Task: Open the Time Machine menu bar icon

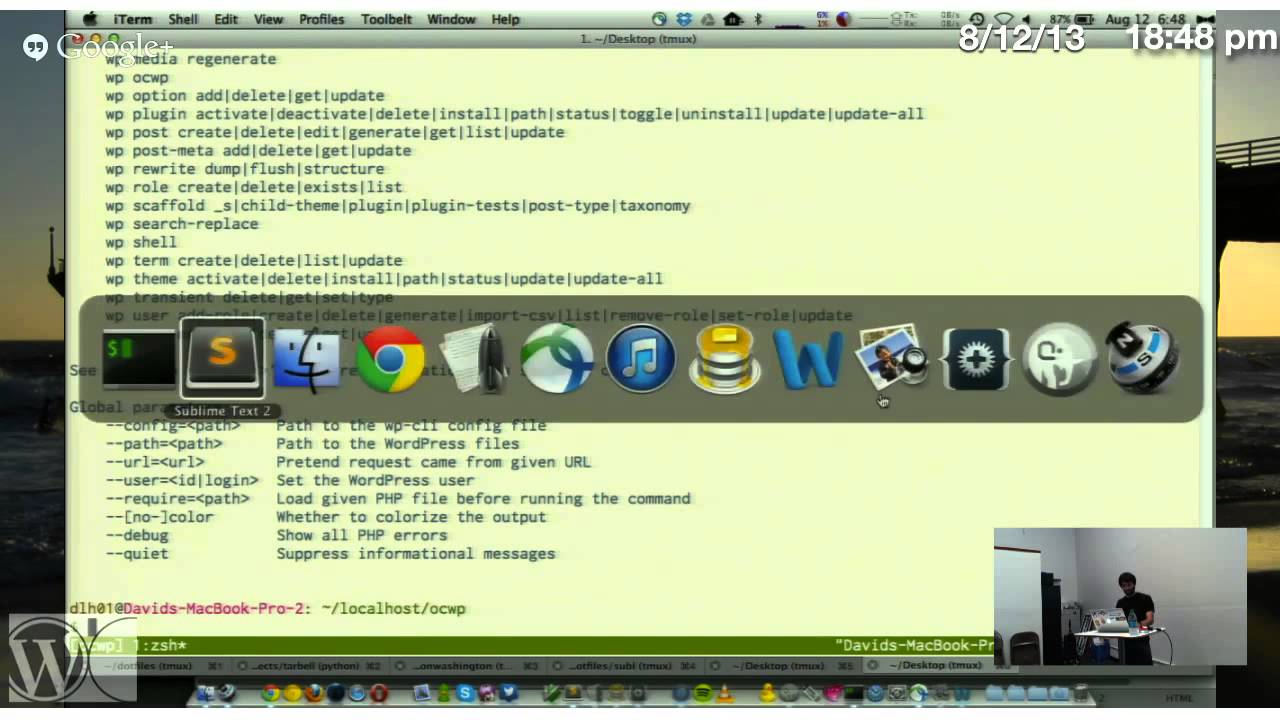Action: pos(977,19)
